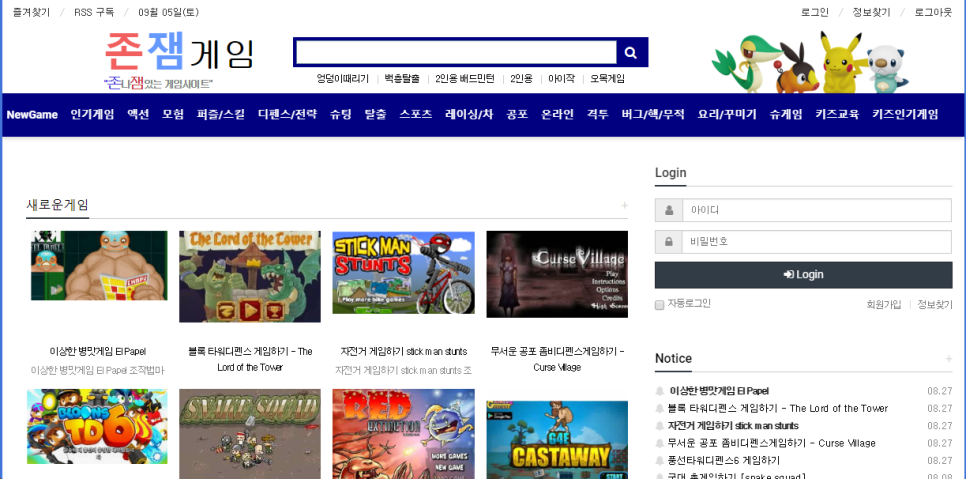Click the 벽돌탈출 search keyword
The width and height of the screenshot is (966, 479).
402,79
